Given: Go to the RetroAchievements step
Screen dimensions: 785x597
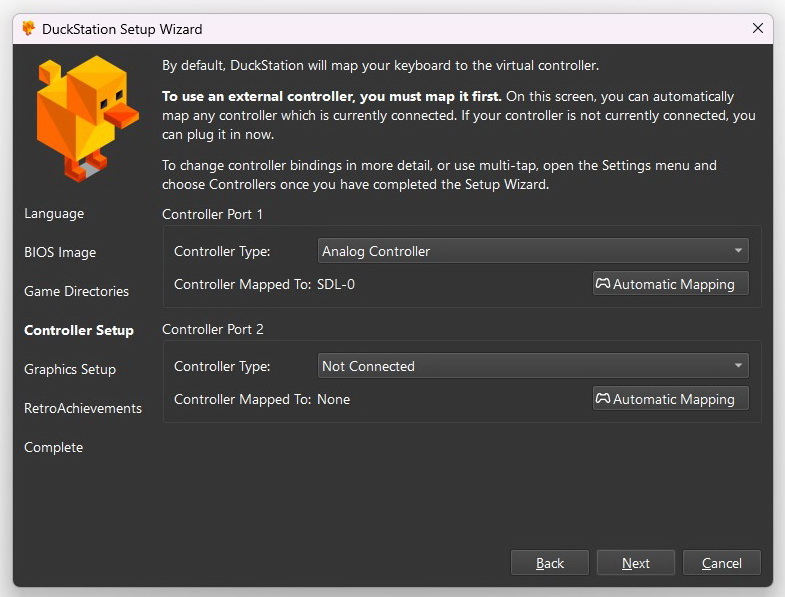Looking at the screenshot, I should click(x=83, y=408).
